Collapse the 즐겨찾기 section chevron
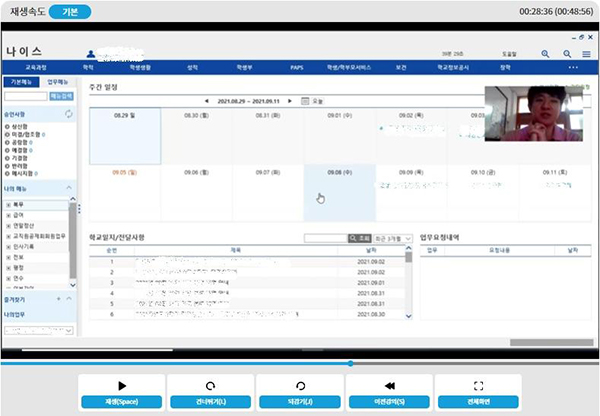Image resolution: width=600 pixels, height=416 pixels. coord(69,299)
